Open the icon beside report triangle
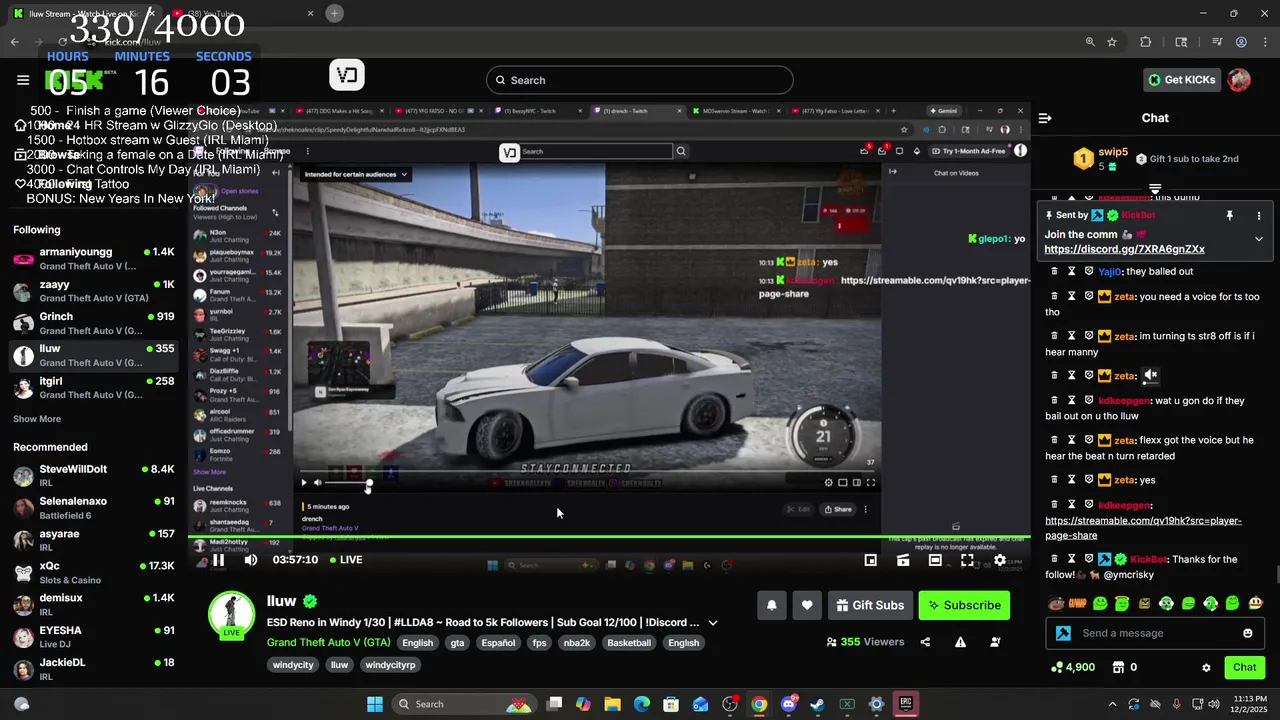1280x720 pixels. tap(994, 642)
